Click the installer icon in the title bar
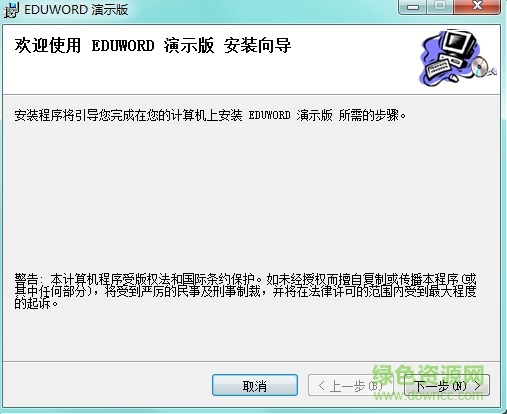This screenshot has width=507, height=414. (11, 10)
